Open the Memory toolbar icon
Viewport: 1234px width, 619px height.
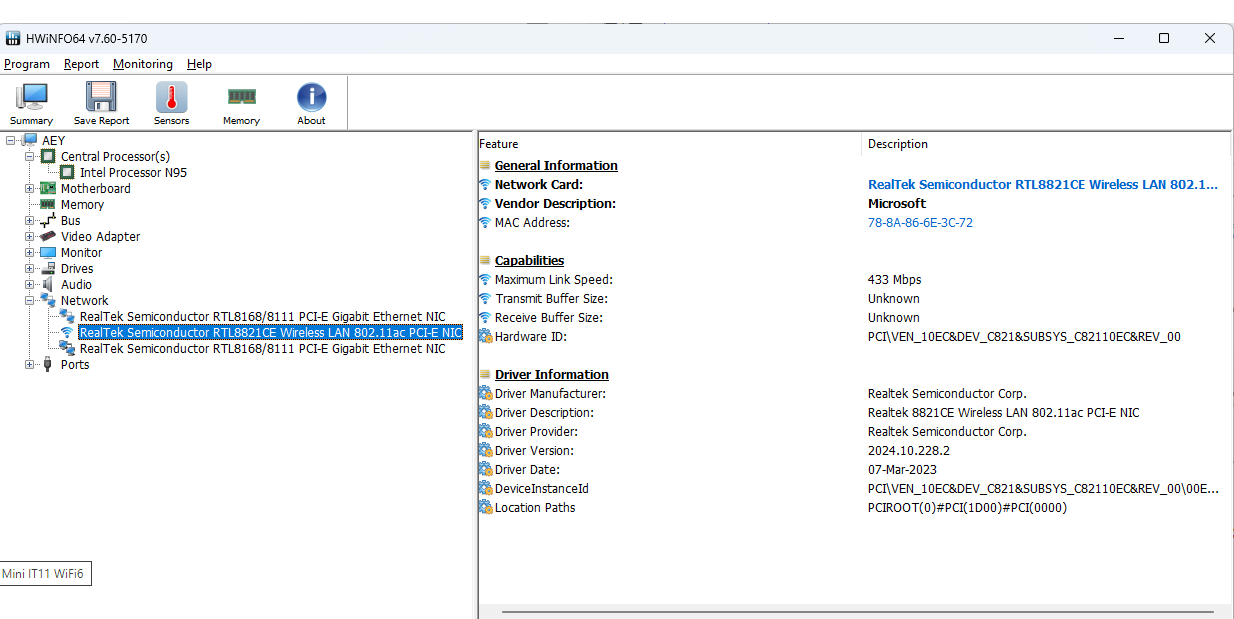pos(241,97)
